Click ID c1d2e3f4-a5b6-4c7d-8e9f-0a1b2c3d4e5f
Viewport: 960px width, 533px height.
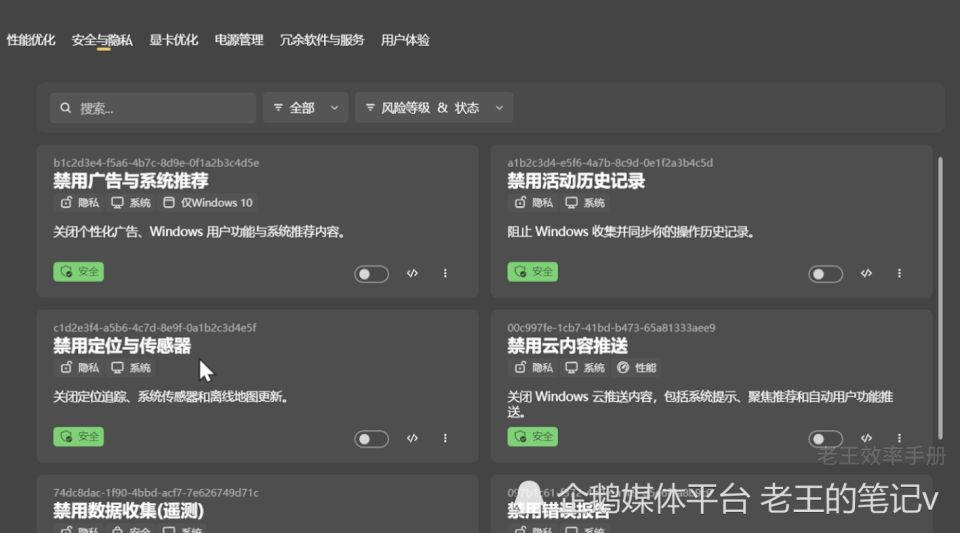pyautogui.click(x=155, y=328)
